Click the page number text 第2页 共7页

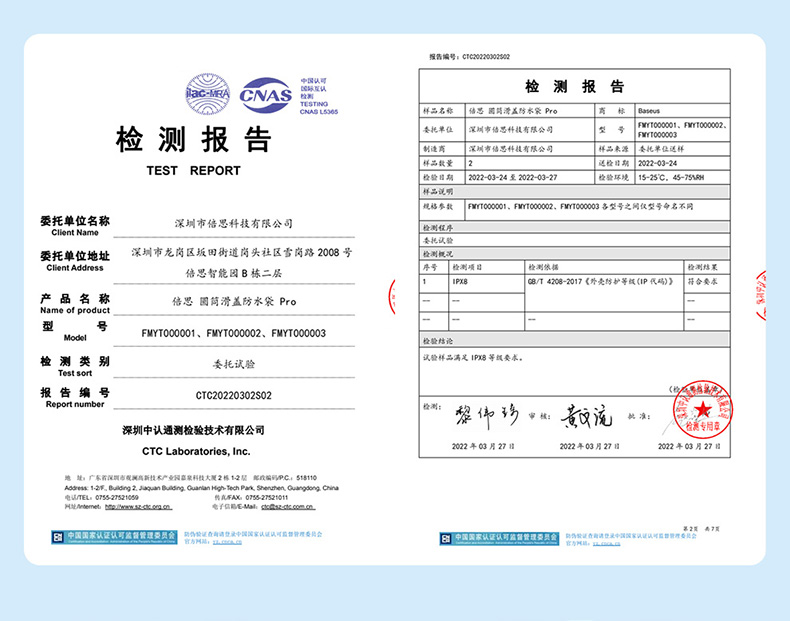point(702,529)
